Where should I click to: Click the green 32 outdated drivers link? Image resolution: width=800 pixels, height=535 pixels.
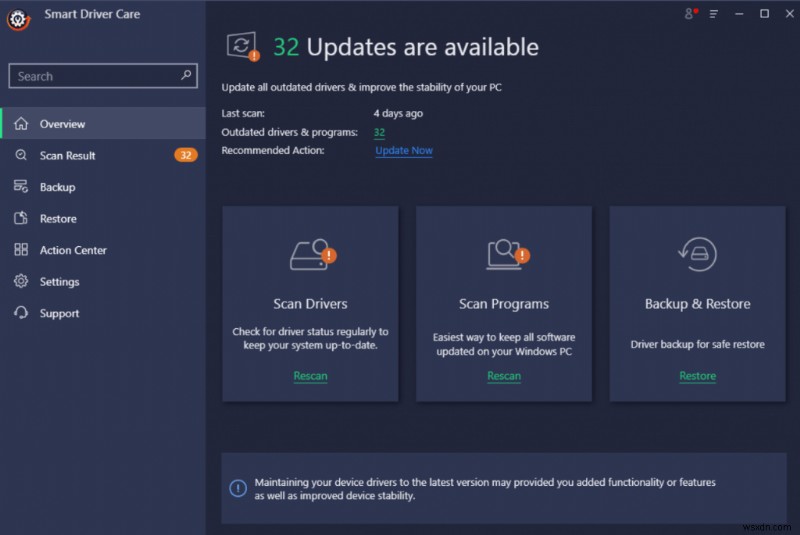click(379, 133)
